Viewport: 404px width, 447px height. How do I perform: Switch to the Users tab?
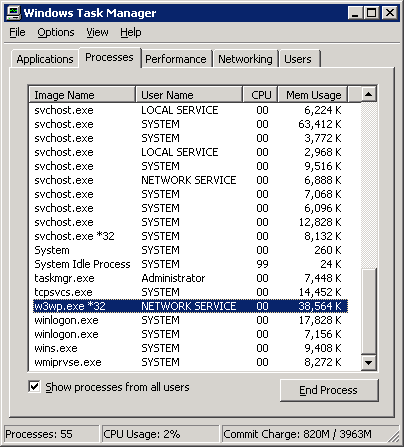(298, 59)
